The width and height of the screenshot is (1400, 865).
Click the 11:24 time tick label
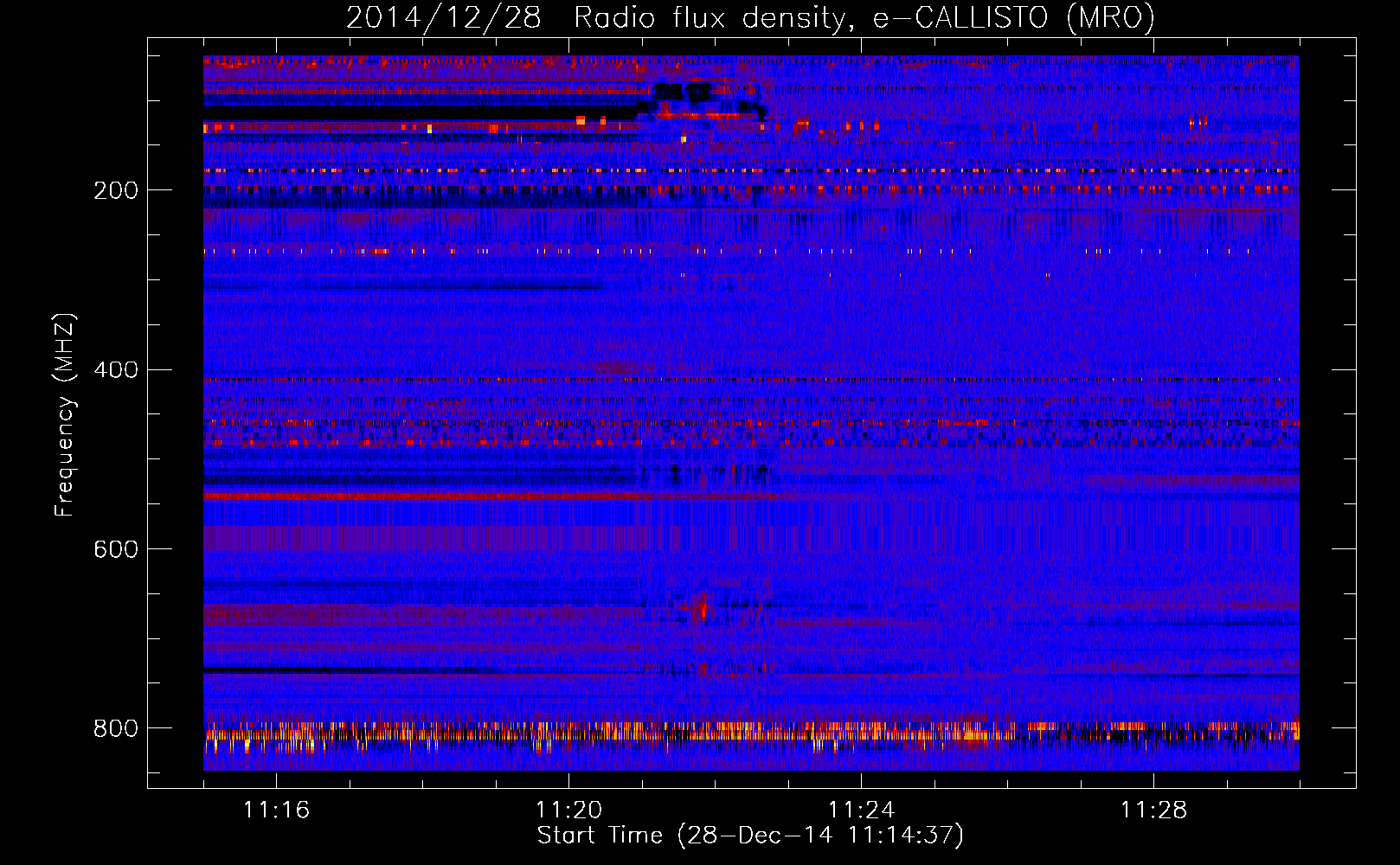pyautogui.click(x=861, y=810)
